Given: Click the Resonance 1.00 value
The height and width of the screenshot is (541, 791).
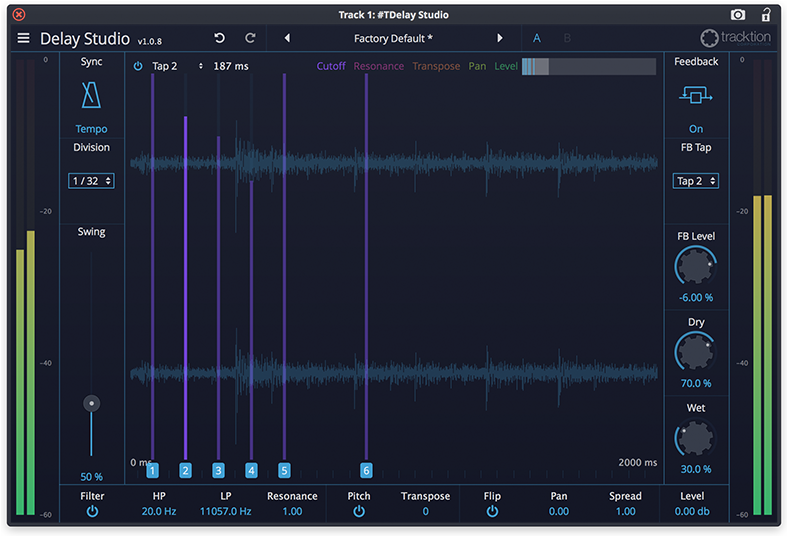Looking at the screenshot, I should click(292, 512).
